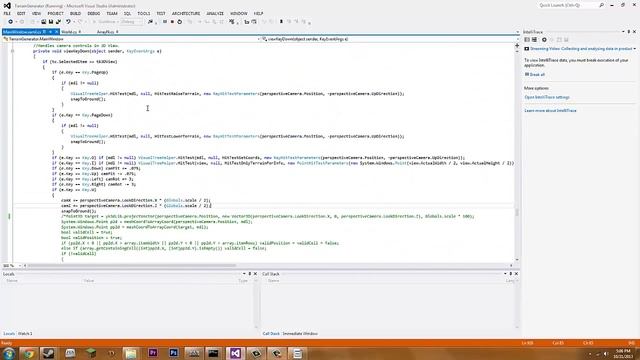Switch to the Immediate Window tab

pos(300,333)
